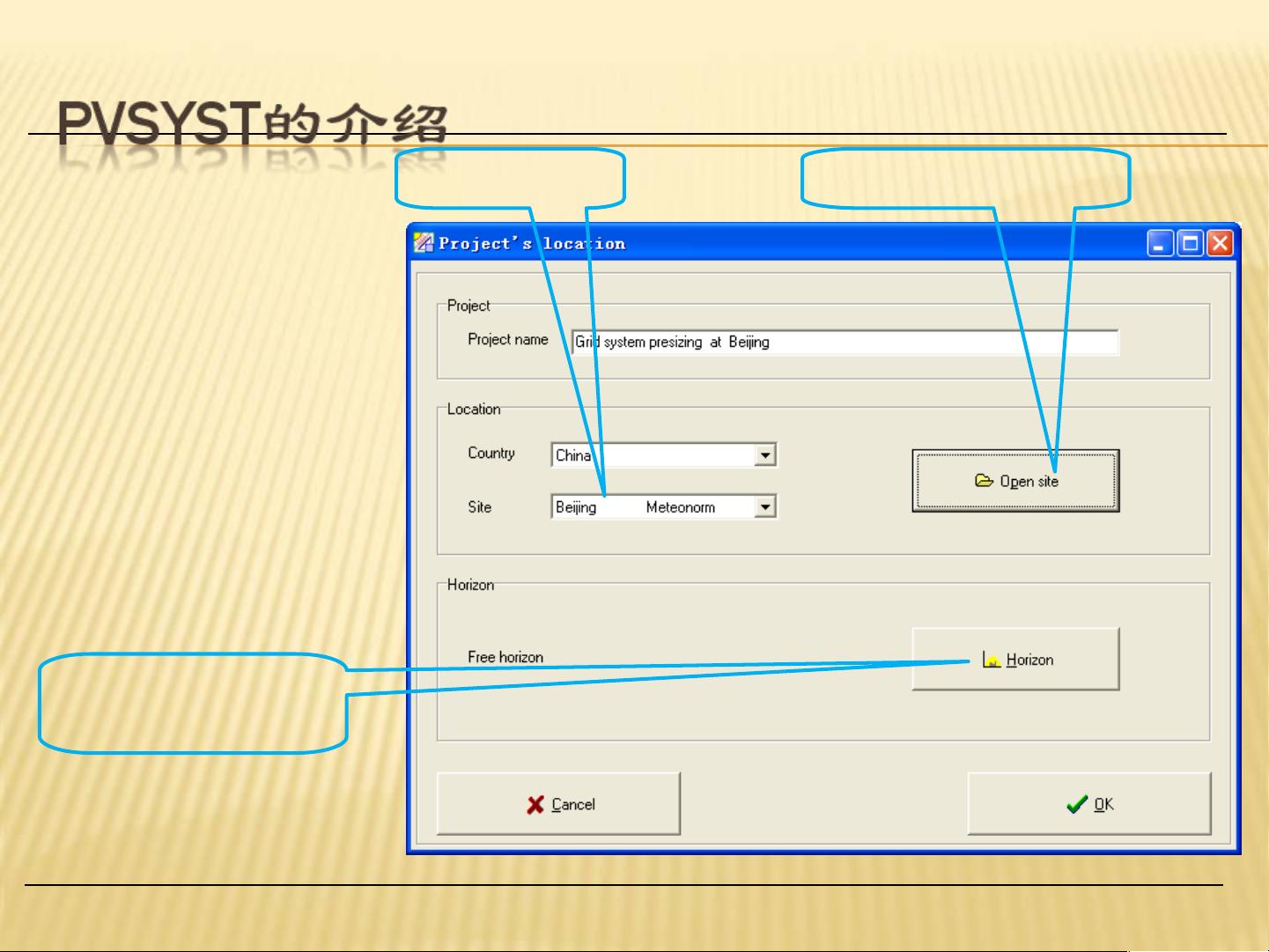
Task: Click the Country combo box arrow
Action: [x=765, y=454]
